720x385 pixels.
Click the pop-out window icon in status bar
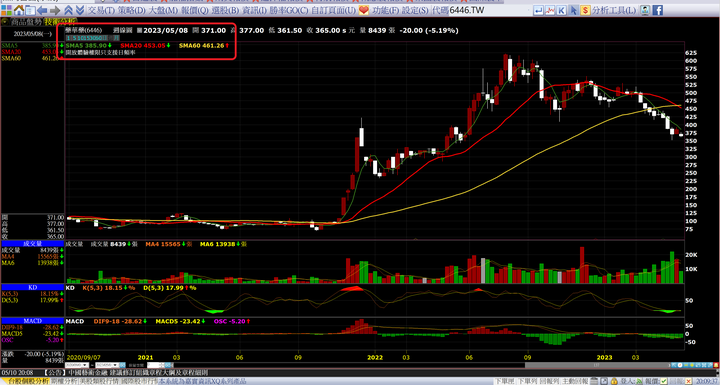(604, 381)
